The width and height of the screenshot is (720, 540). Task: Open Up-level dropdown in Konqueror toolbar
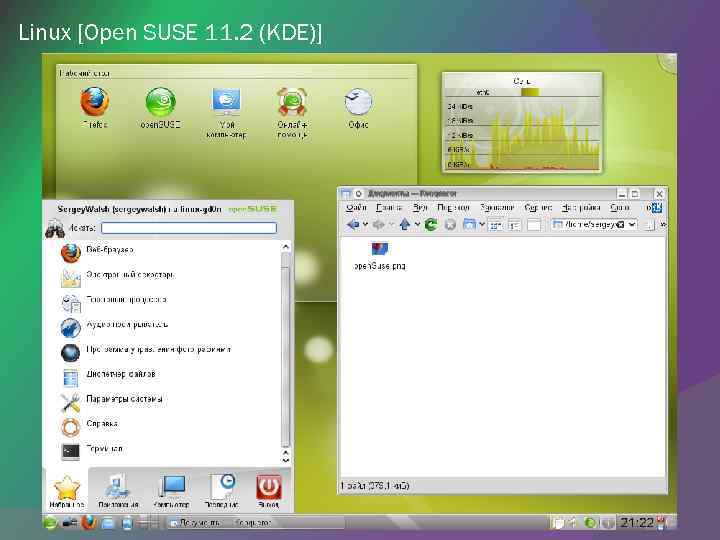pyautogui.click(x=417, y=225)
